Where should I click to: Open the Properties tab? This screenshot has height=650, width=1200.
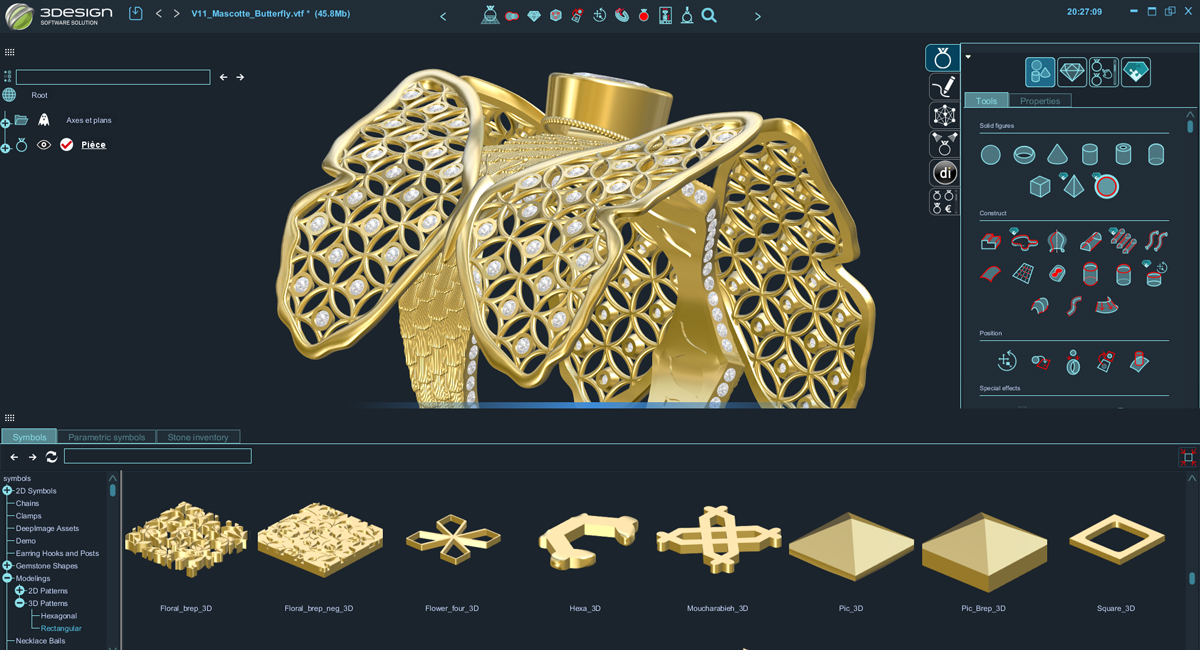pos(1040,101)
